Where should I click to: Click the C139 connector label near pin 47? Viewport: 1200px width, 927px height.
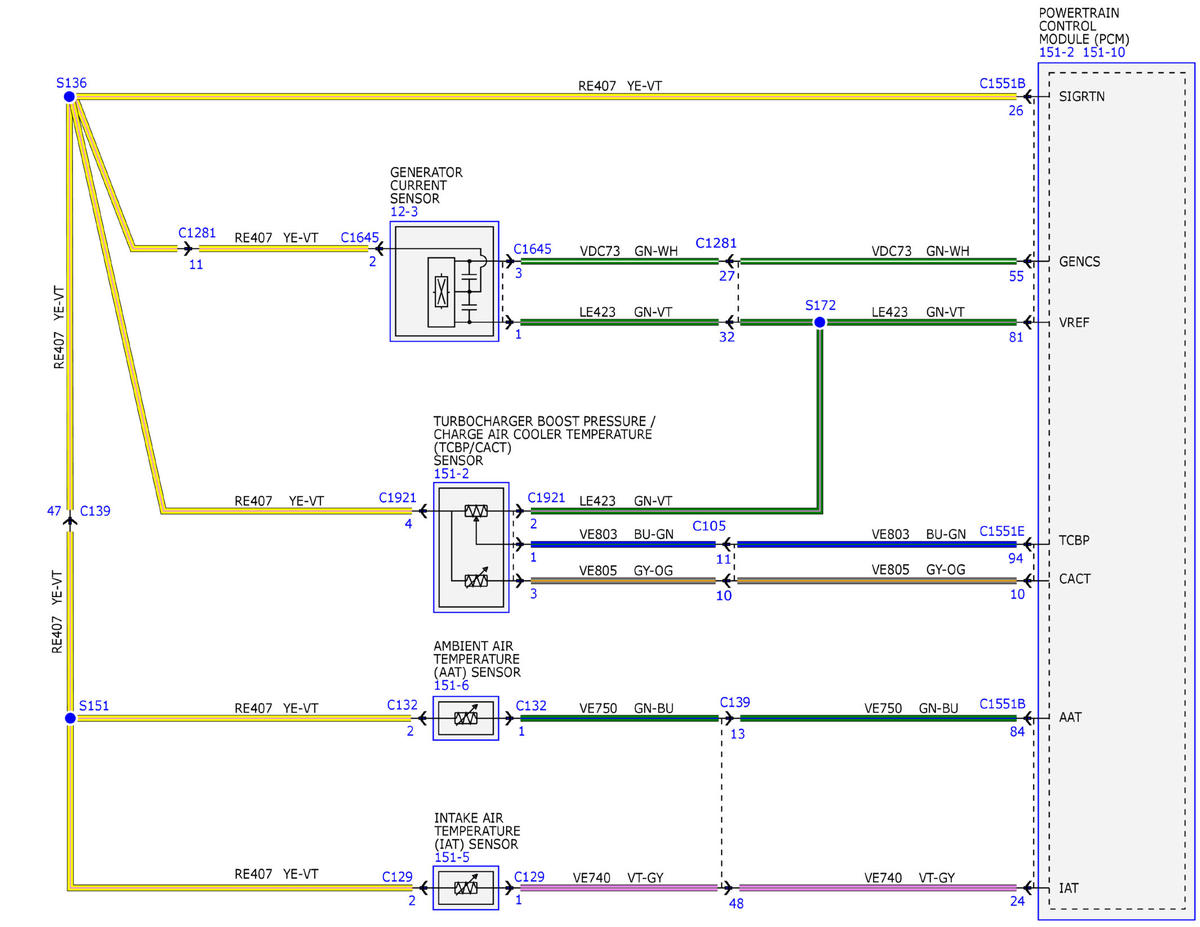point(95,510)
